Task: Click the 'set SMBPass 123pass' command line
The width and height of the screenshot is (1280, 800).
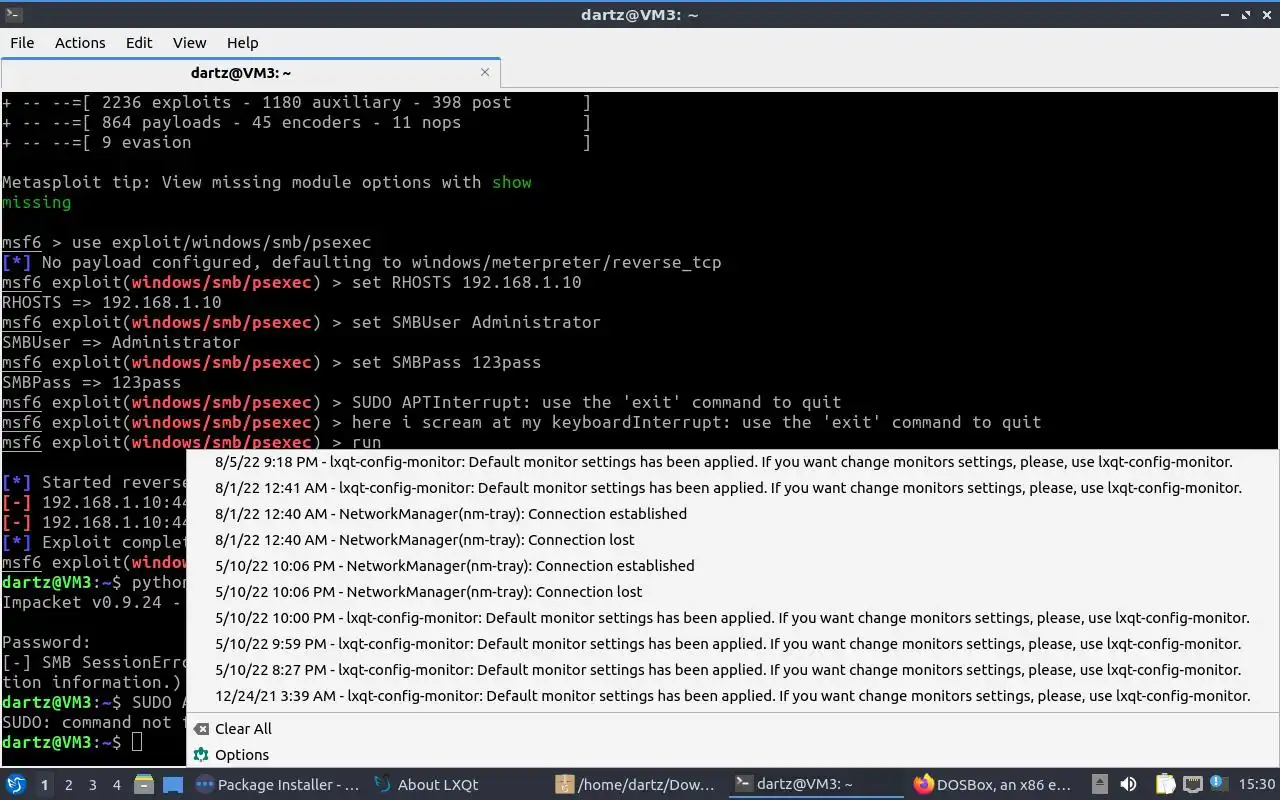Action: click(272, 362)
